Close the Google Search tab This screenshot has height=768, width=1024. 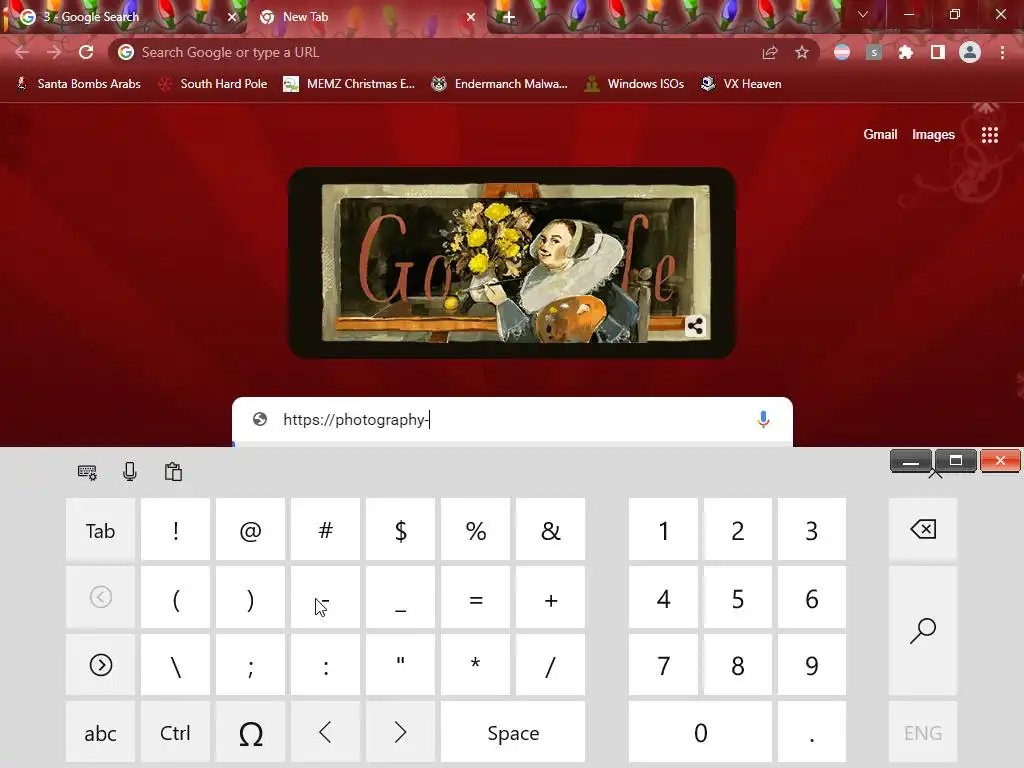(232, 18)
